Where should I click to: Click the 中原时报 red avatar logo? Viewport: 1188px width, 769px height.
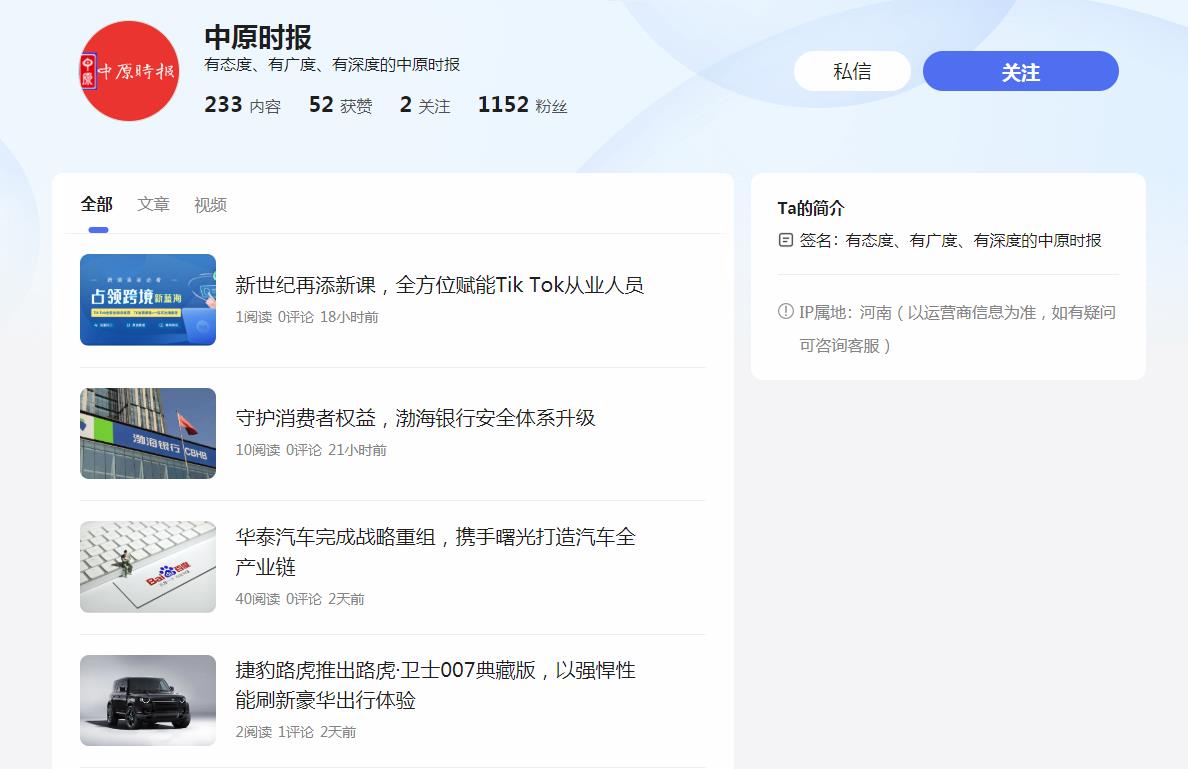130,71
